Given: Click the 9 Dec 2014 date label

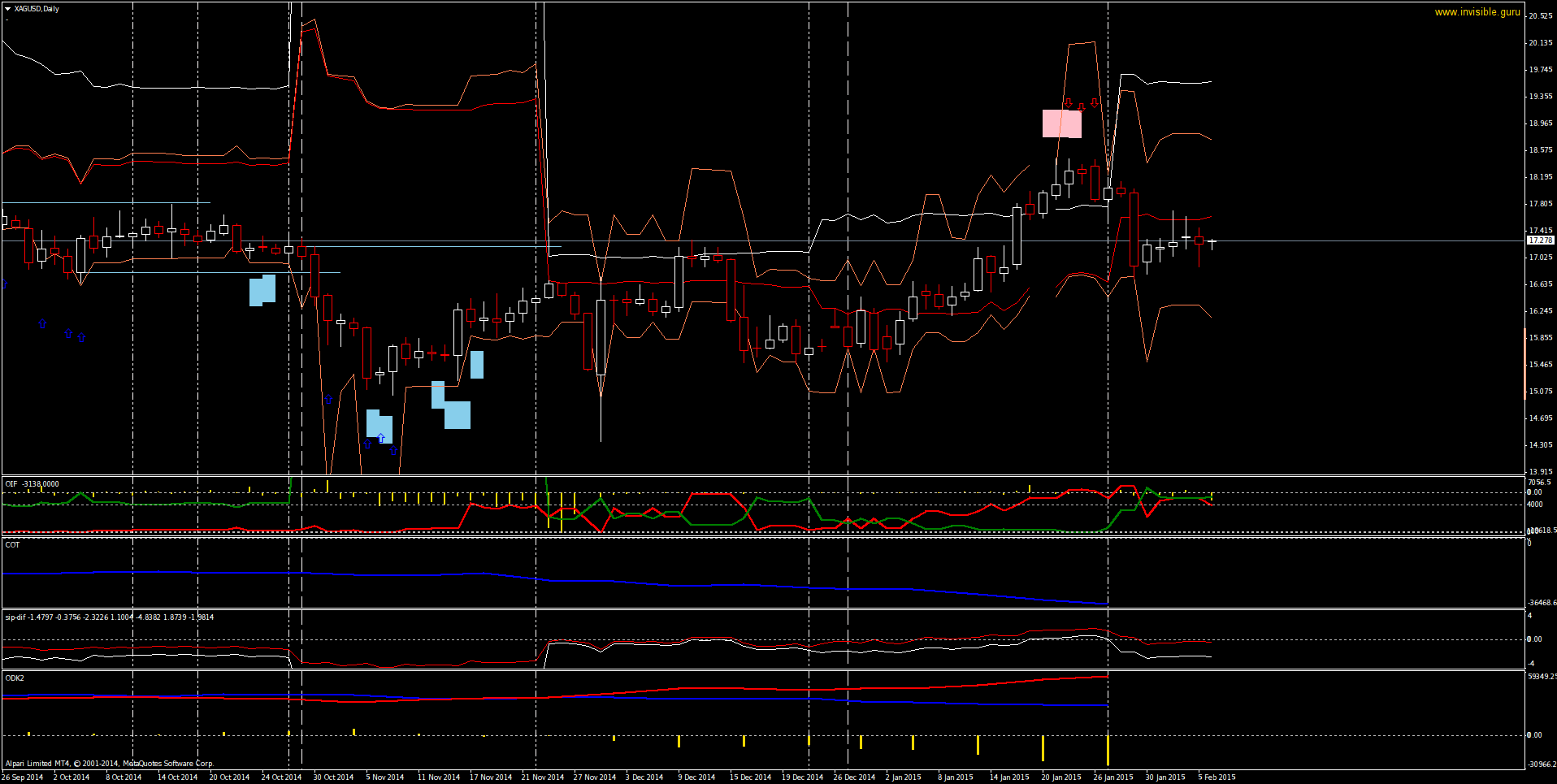Looking at the screenshot, I should click(x=696, y=778).
